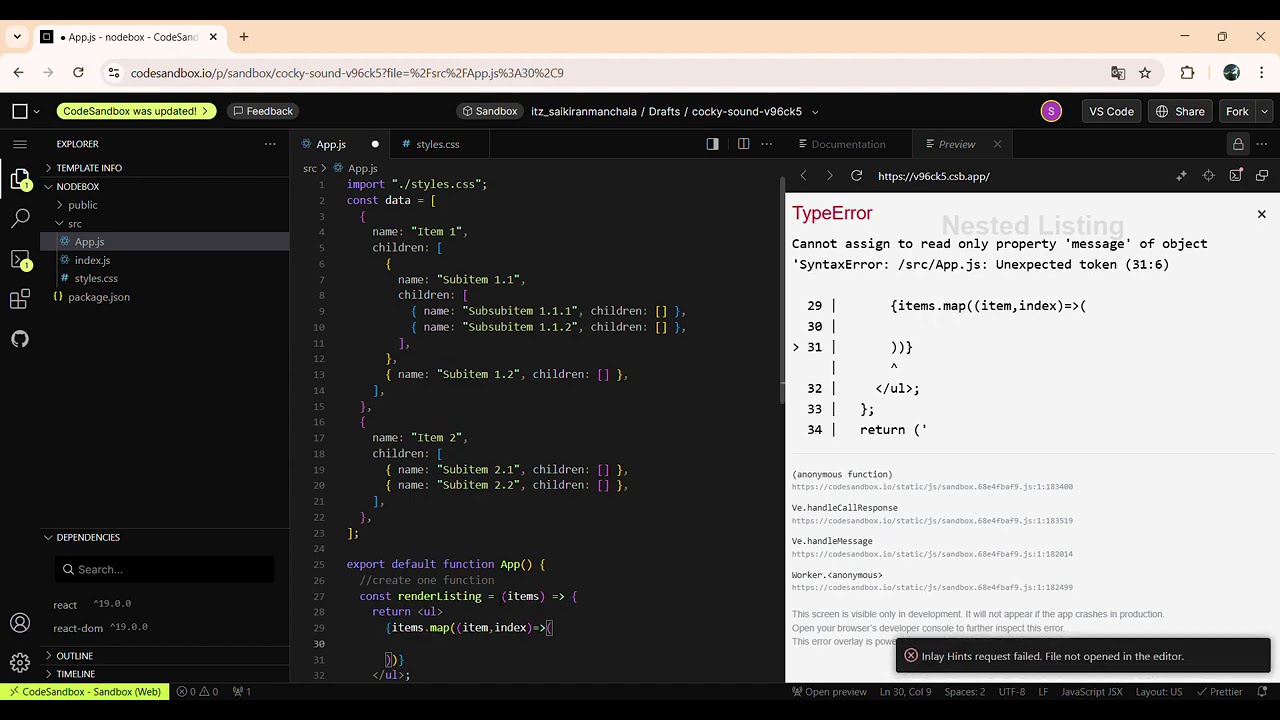The image size is (1280, 720).
Task: Open package.json in file tree
Action: point(98,297)
